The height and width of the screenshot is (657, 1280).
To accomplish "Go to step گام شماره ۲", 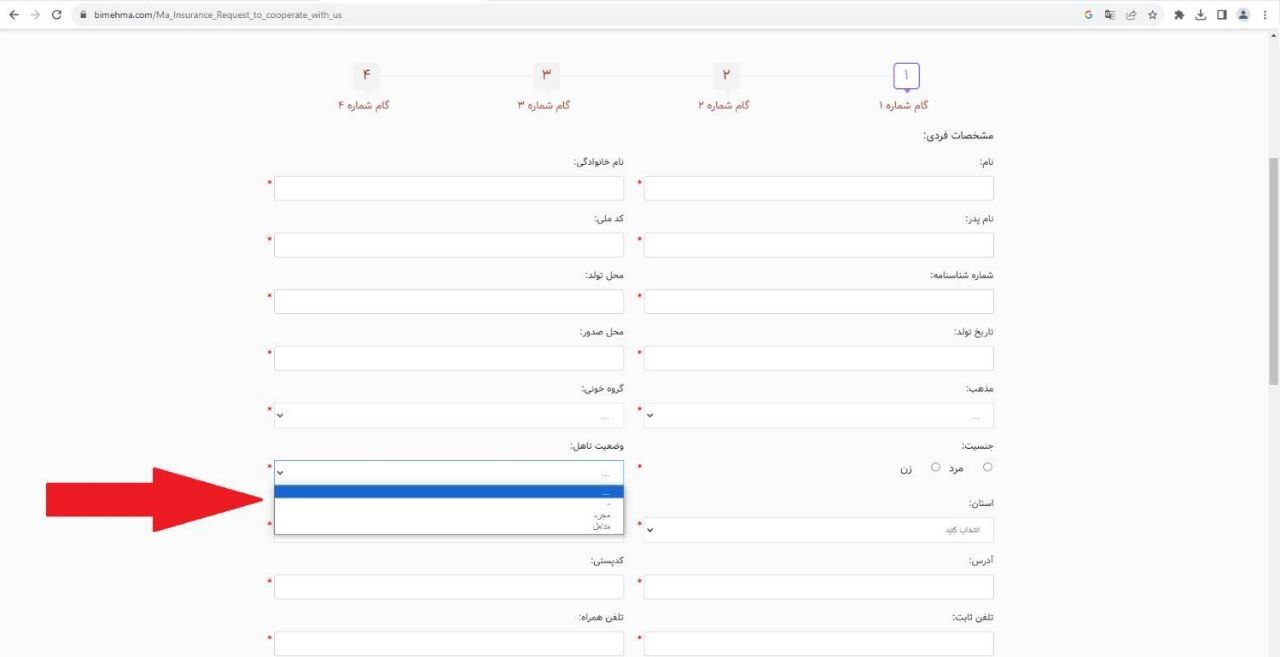I will (726, 73).
